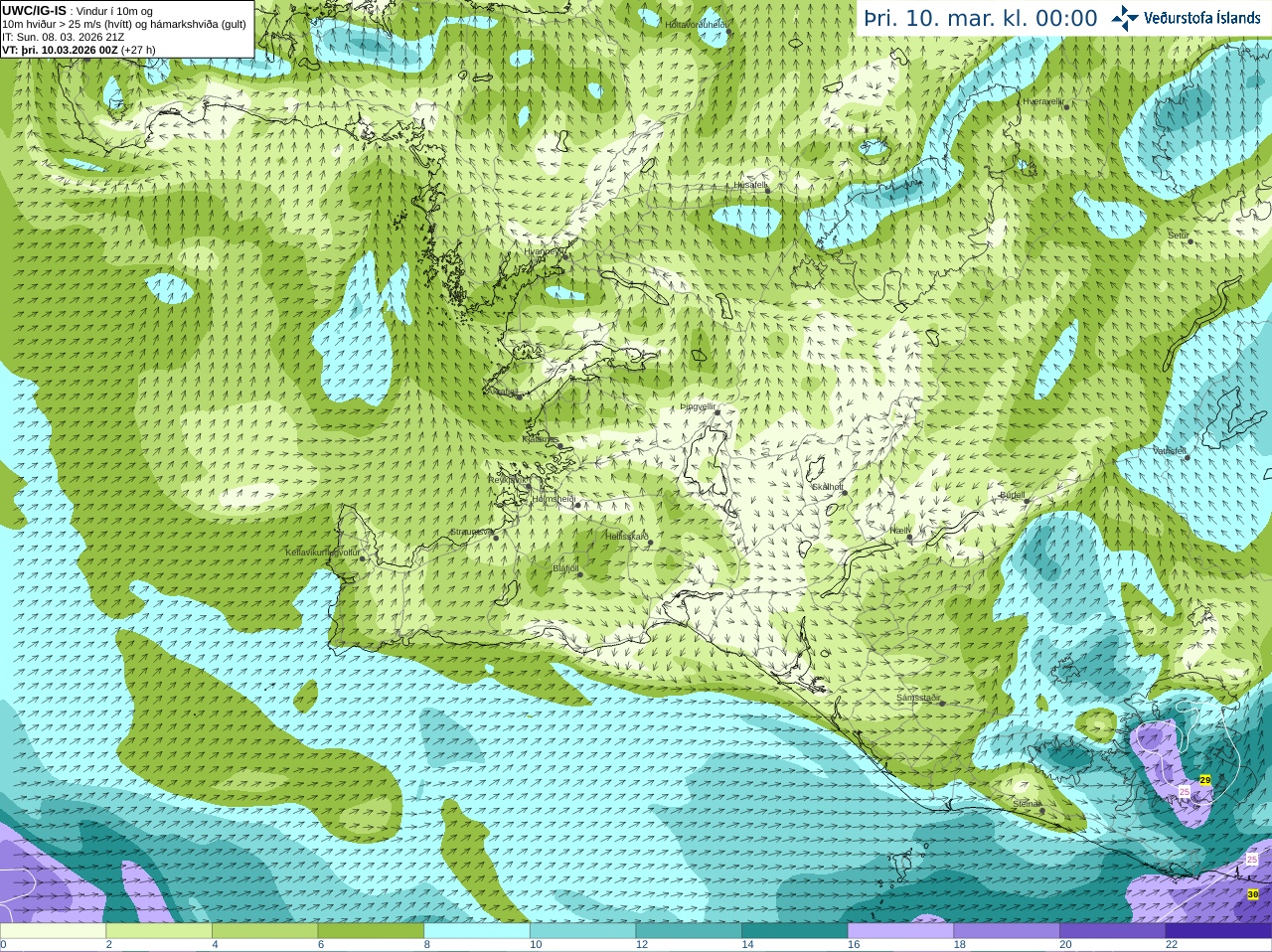This screenshot has height=952, width=1272.
Task: Click the legend tick value 22
Action: pos(1172,945)
